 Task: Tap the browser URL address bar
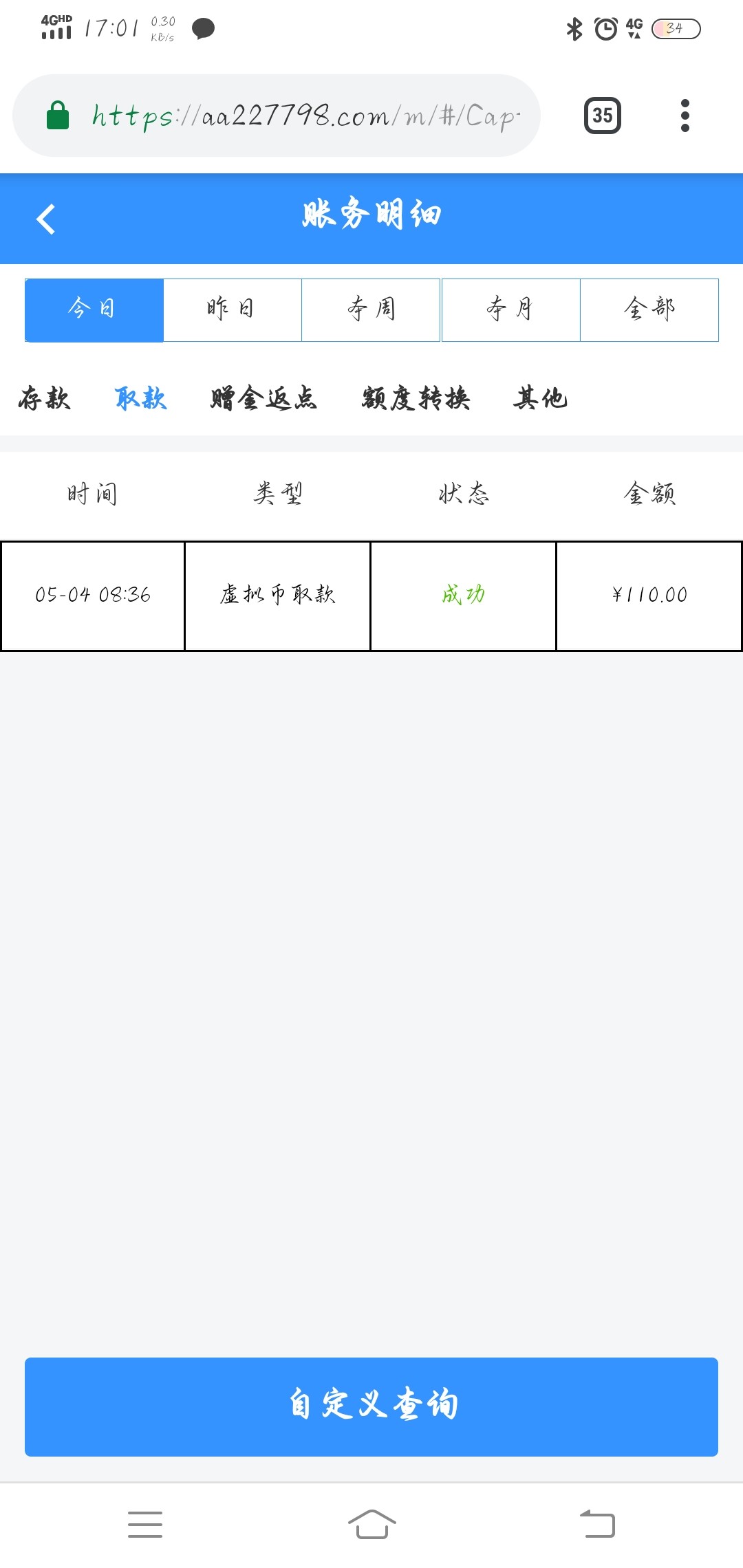[306, 116]
